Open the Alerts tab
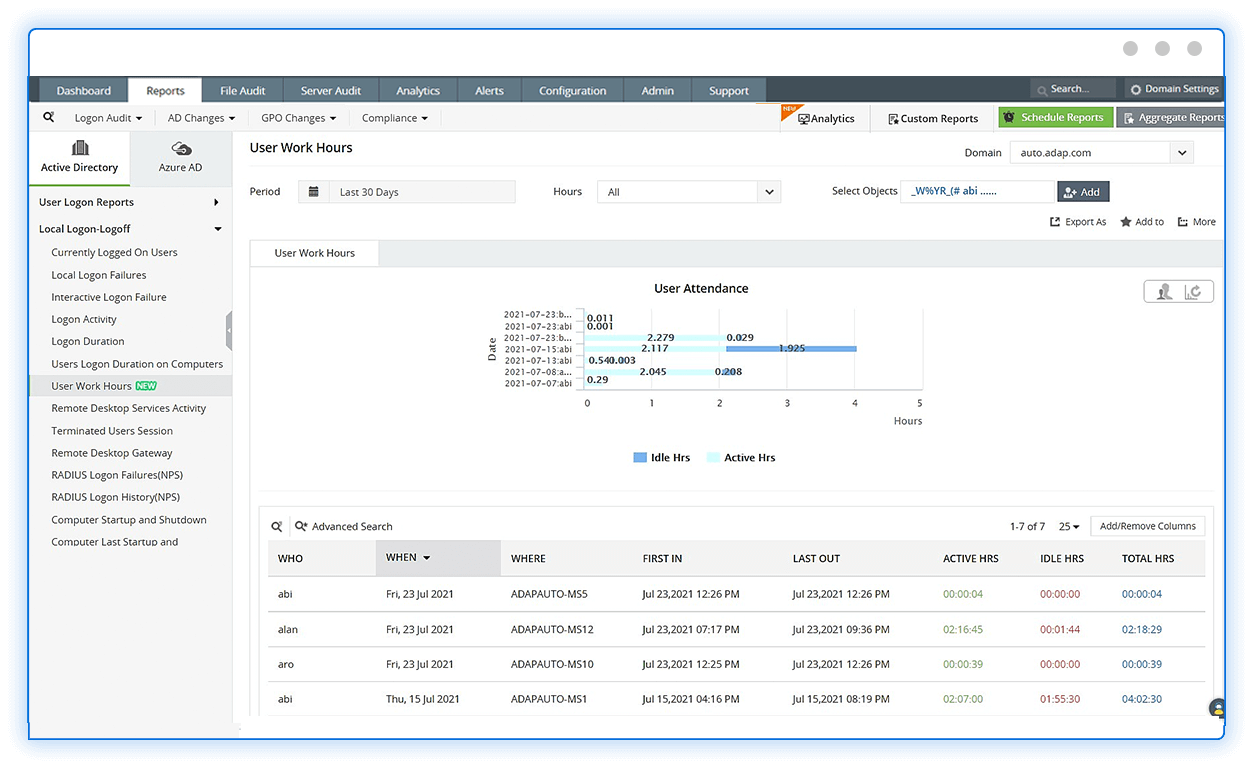 [x=489, y=90]
